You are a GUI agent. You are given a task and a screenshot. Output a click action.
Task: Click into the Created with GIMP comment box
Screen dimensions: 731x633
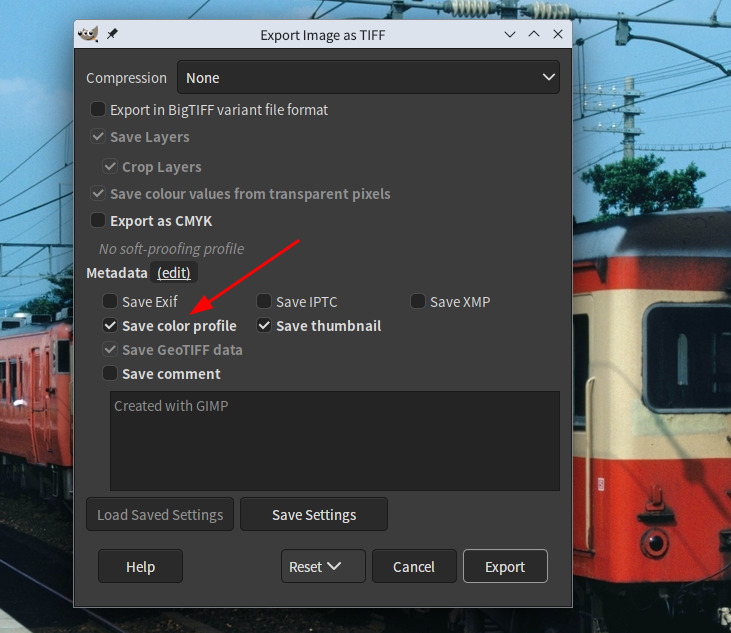[335, 441]
